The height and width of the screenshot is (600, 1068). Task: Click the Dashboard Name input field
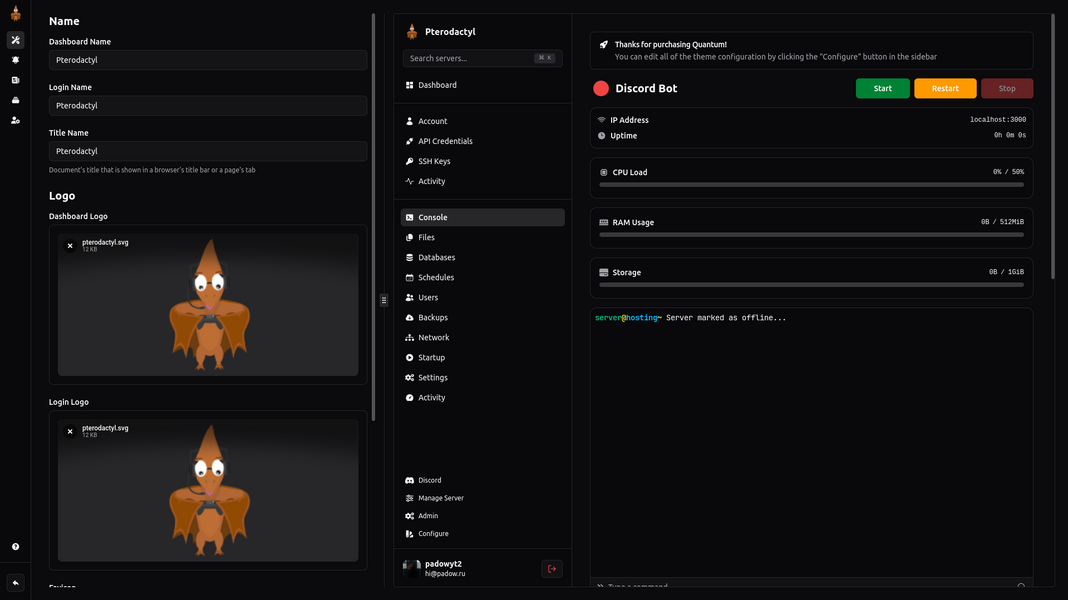(208, 60)
